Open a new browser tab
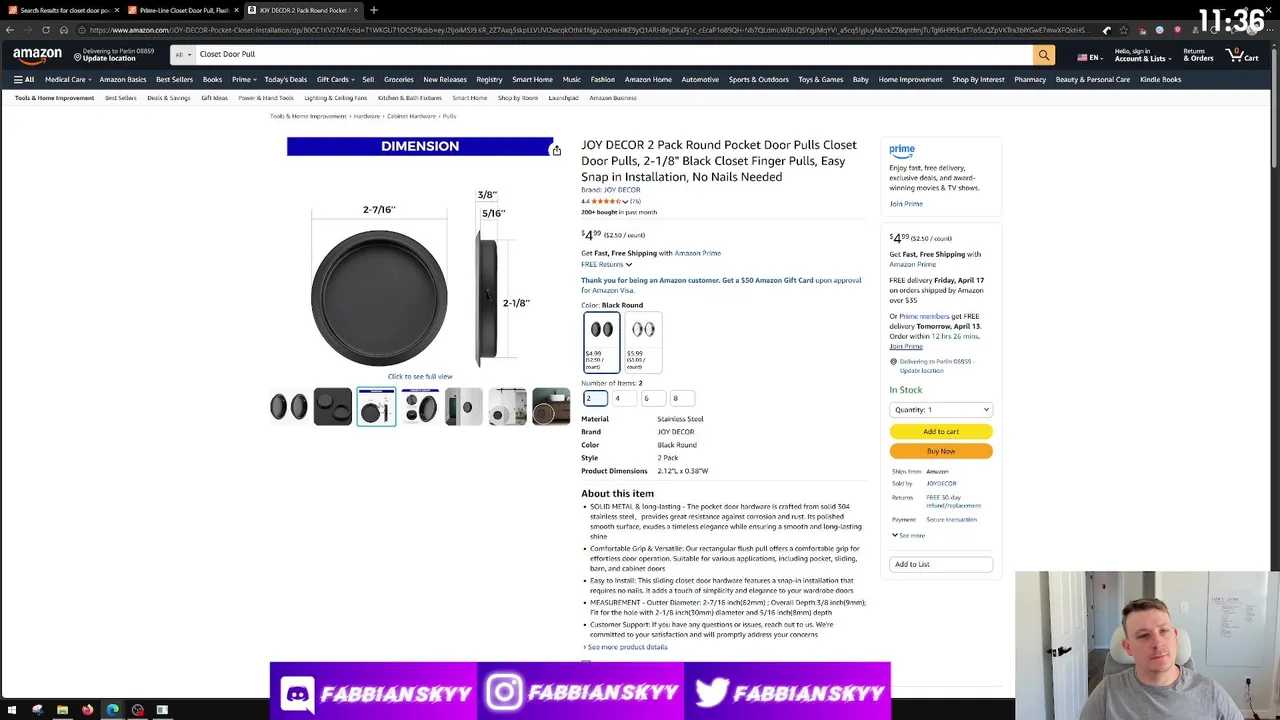This screenshot has height=720, width=1280. click(x=374, y=10)
